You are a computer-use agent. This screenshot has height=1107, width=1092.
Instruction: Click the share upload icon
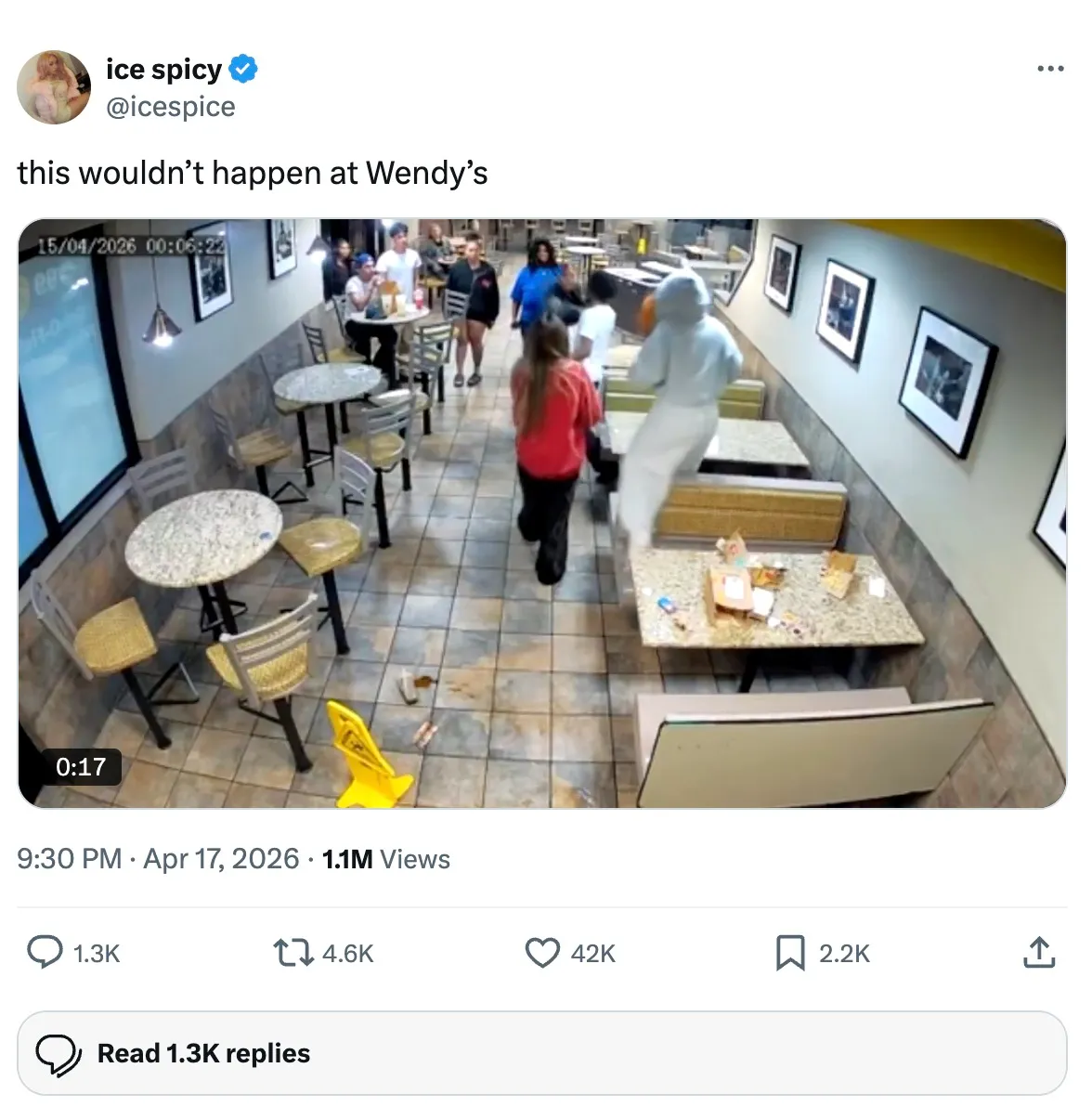point(1039,952)
